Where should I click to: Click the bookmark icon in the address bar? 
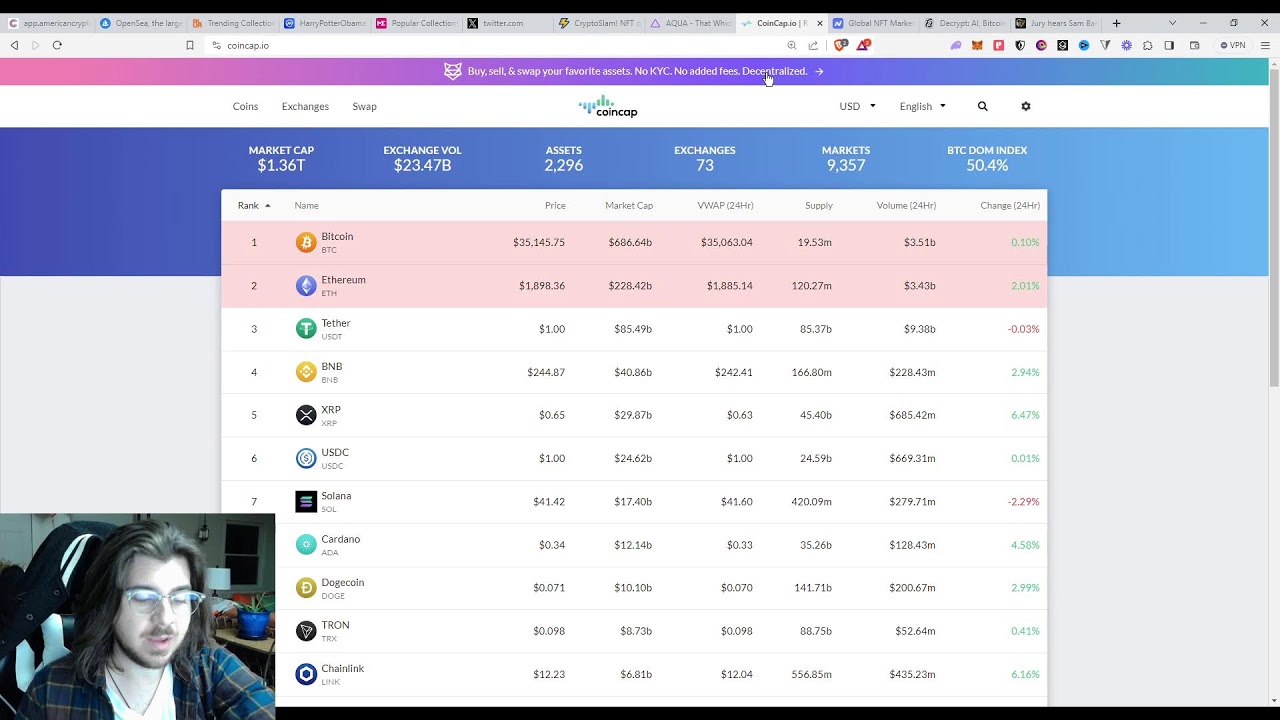190,45
